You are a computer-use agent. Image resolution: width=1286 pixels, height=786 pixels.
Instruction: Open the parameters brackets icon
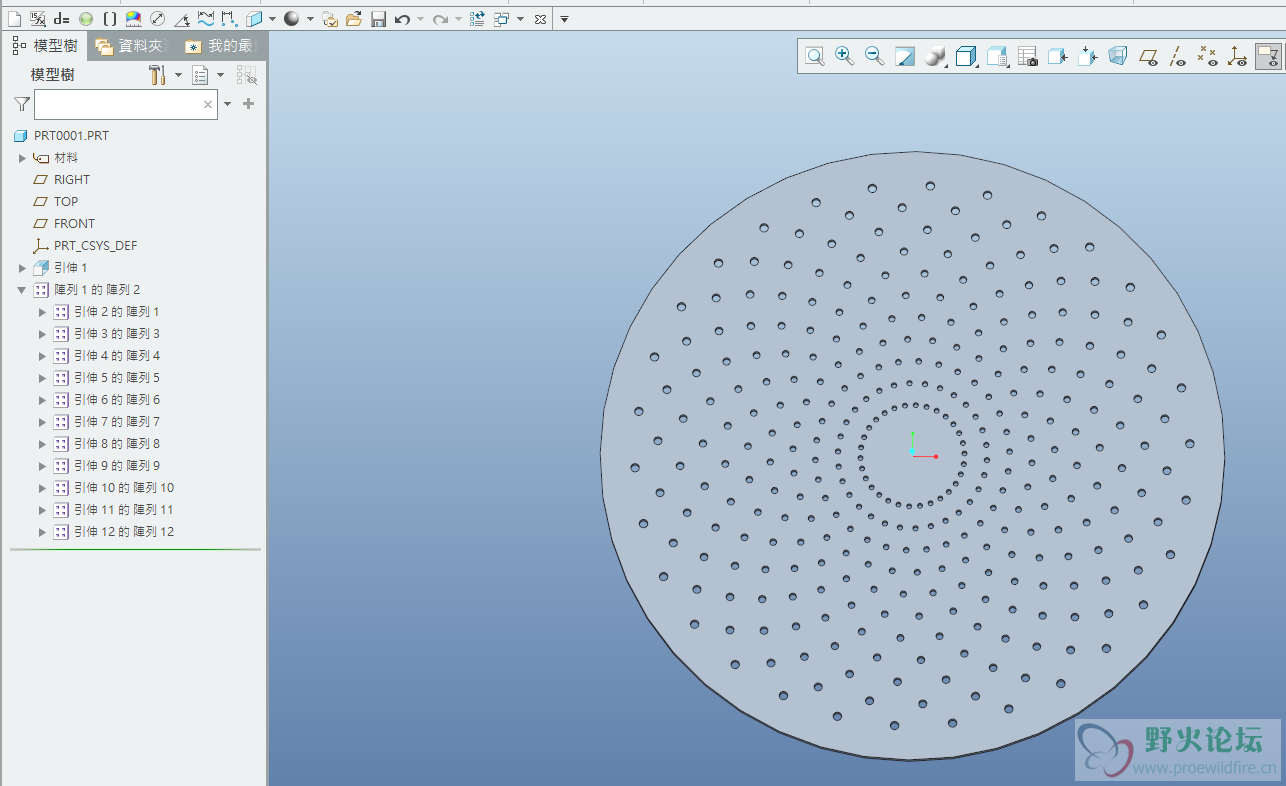pyautogui.click(x=110, y=19)
